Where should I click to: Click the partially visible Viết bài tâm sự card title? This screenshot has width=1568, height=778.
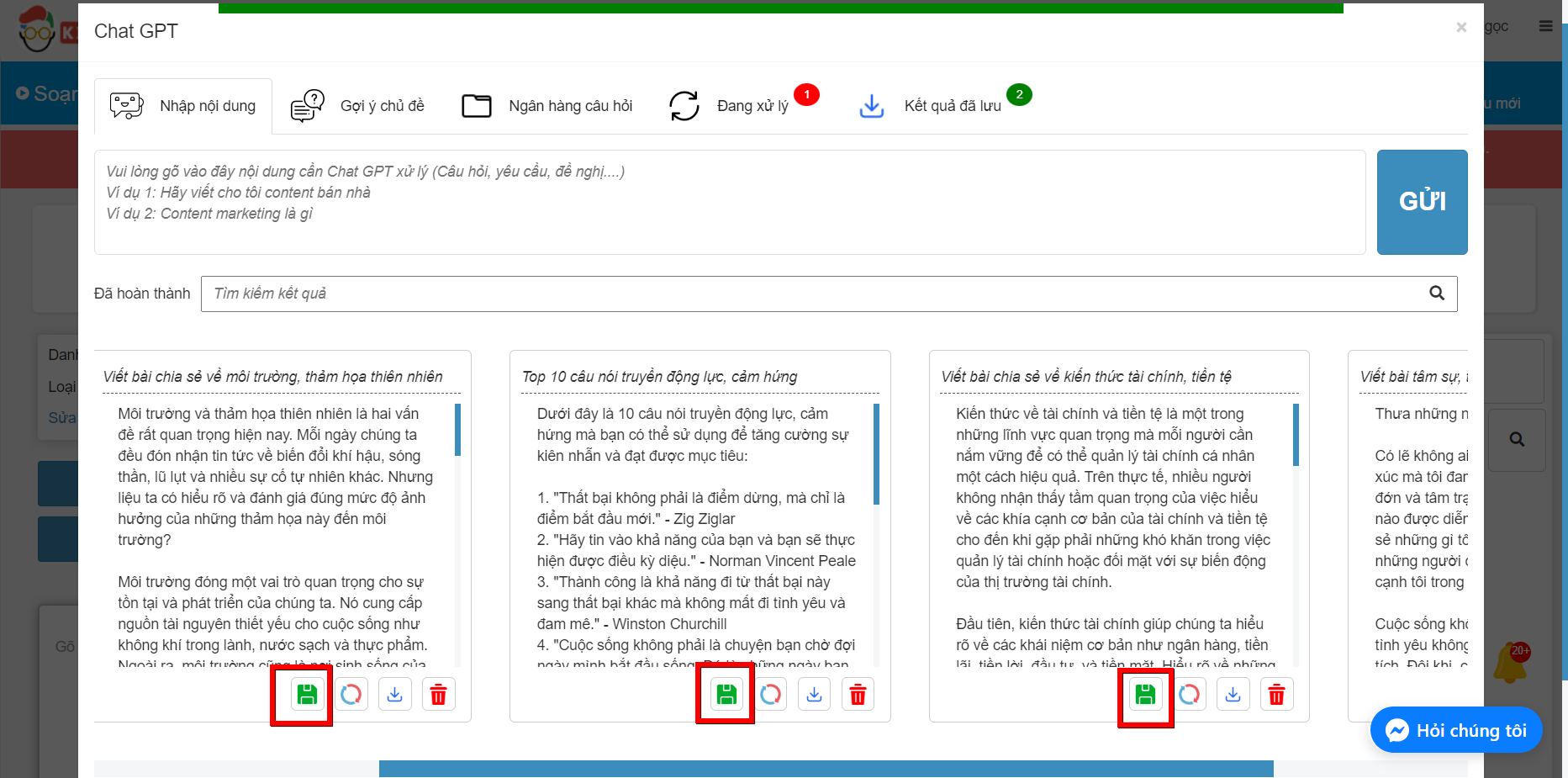(1414, 377)
